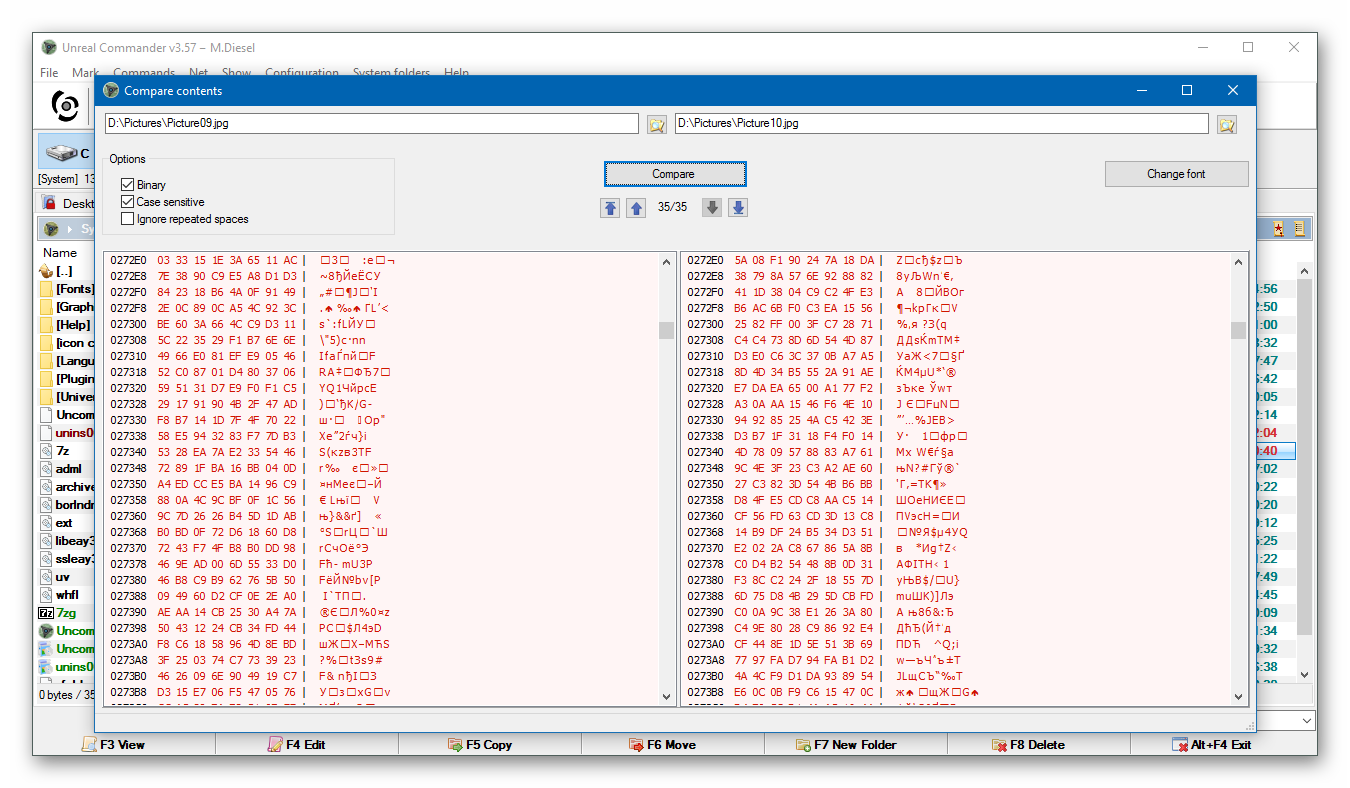Viewport: 1350px width, 788px height.
Task: Focus the right file path field
Action: [942, 123]
